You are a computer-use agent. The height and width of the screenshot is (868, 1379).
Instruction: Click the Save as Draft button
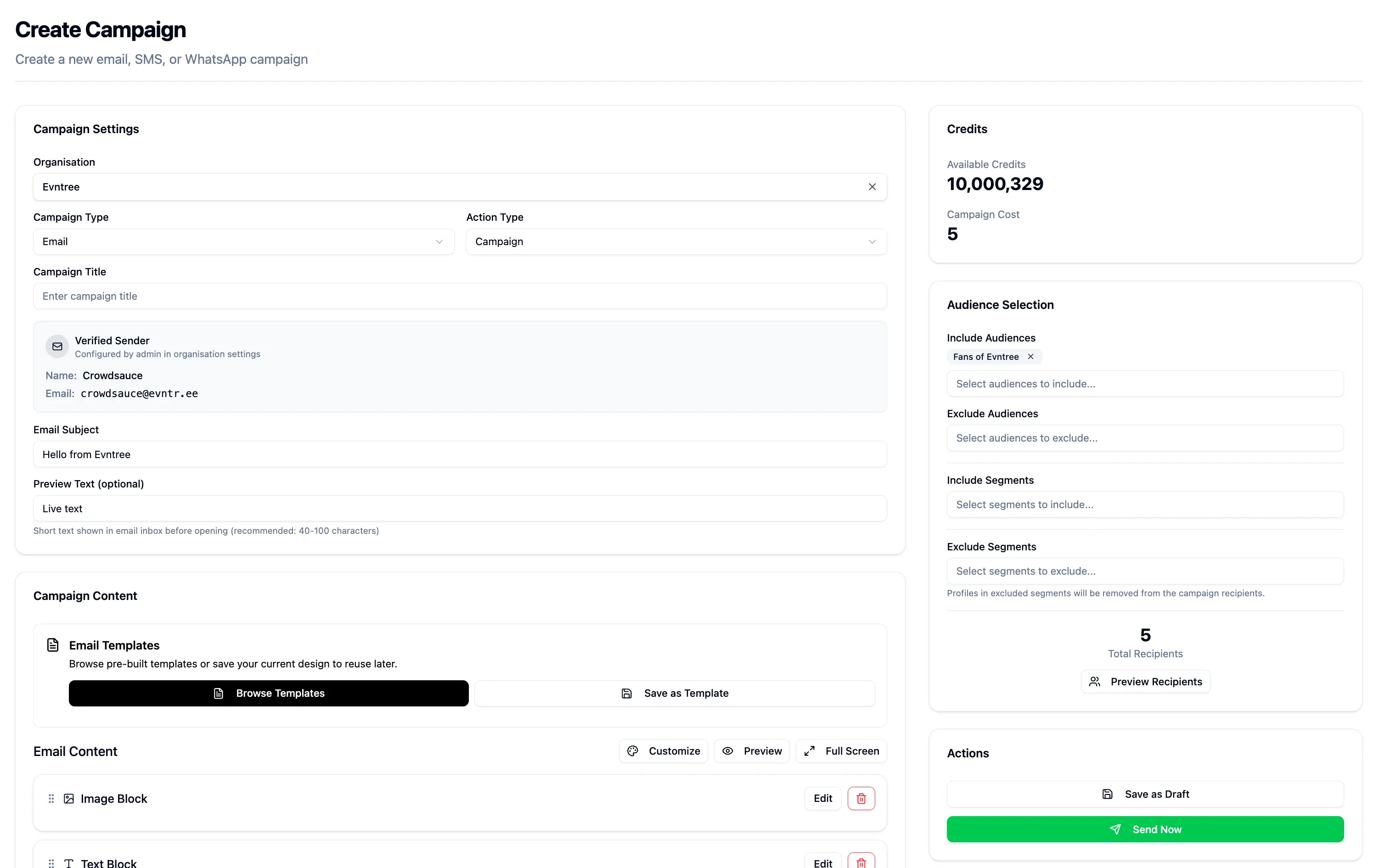(x=1144, y=794)
